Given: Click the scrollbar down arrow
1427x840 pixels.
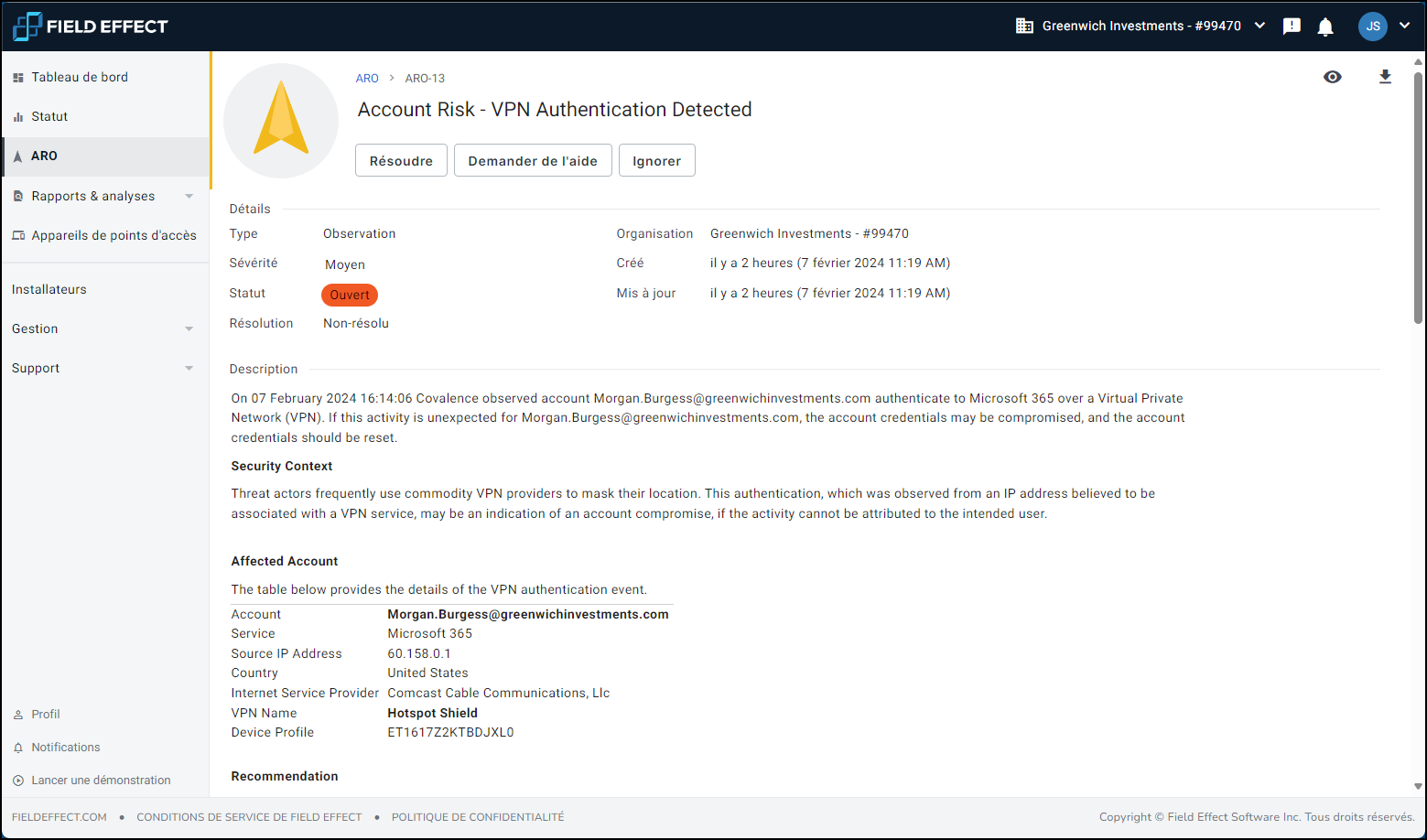Looking at the screenshot, I should (x=1418, y=787).
